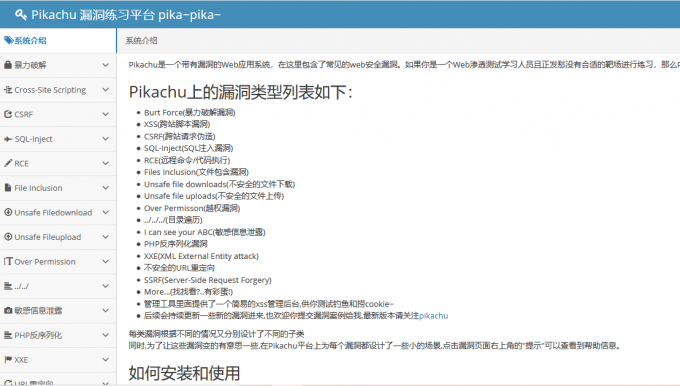Screen dimensions: 680x386
Task: Click the CSRF share icon
Action: click(8, 114)
